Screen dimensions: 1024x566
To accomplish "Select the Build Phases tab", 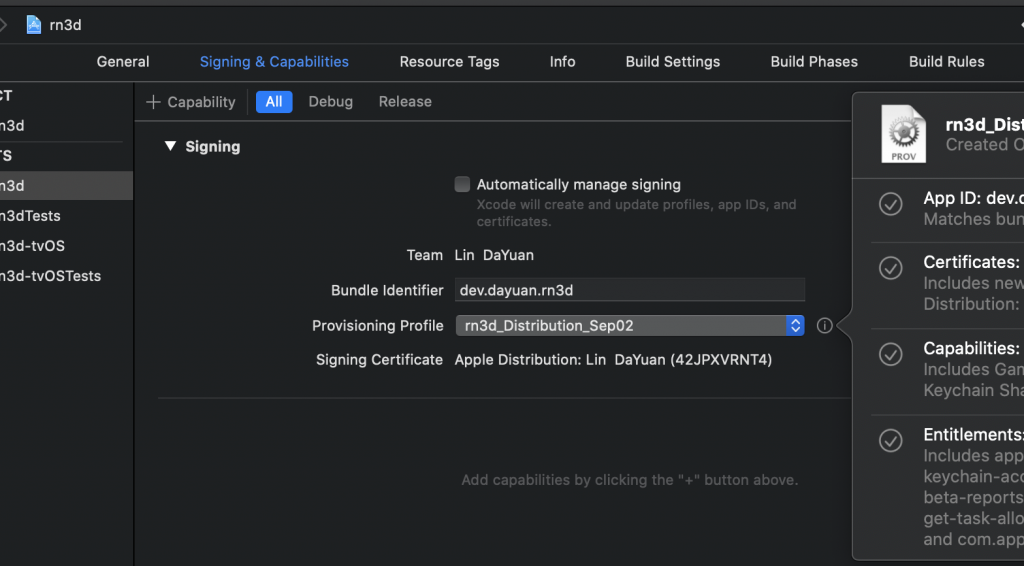I will tap(814, 62).
